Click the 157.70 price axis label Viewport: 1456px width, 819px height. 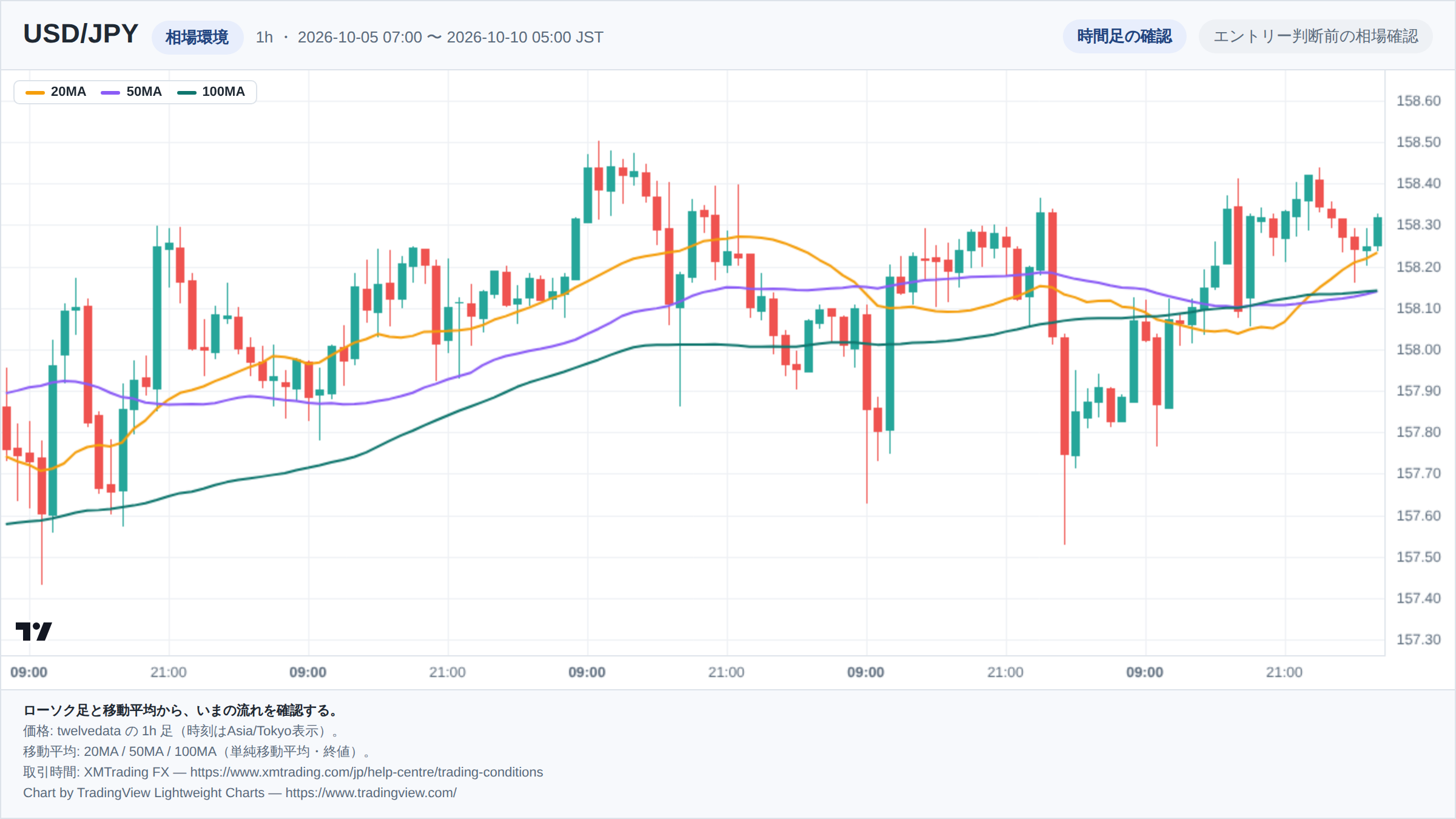[x=1418, y=473]
